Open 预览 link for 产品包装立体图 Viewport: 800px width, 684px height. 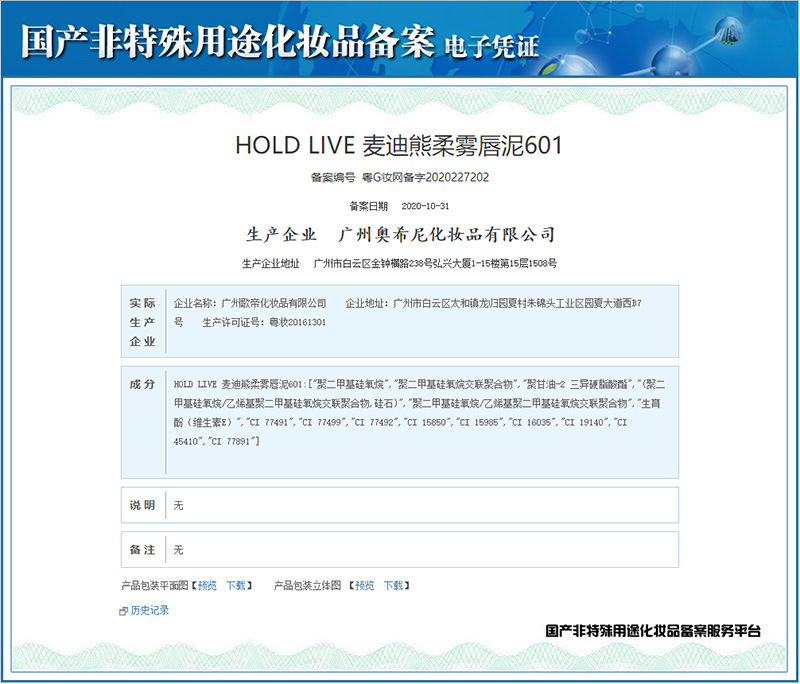pos(364,586)
